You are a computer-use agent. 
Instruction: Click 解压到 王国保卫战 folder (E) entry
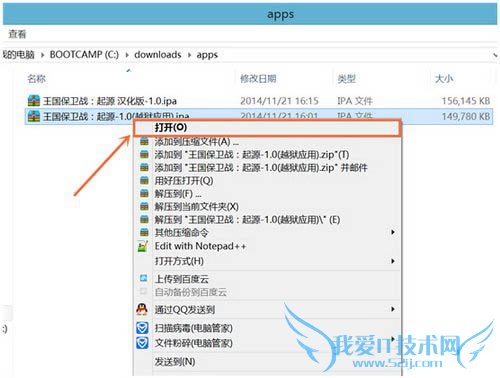[267, 220]
